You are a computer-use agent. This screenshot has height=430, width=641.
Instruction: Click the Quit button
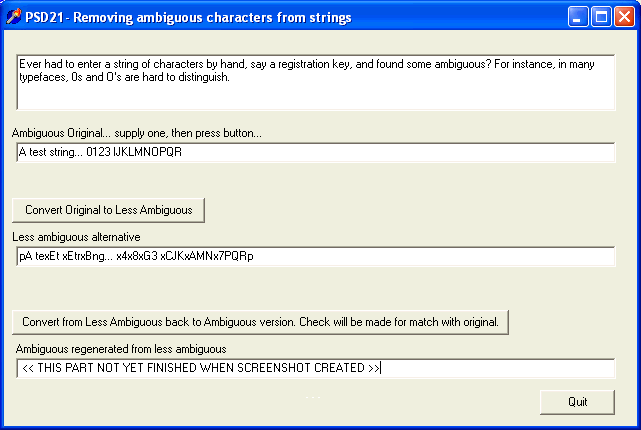tap(577, 401)
